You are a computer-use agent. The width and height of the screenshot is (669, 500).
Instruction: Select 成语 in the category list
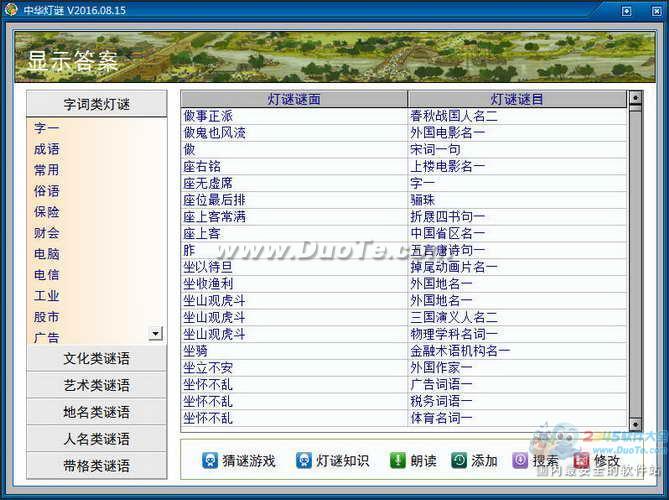pos(47,149)
